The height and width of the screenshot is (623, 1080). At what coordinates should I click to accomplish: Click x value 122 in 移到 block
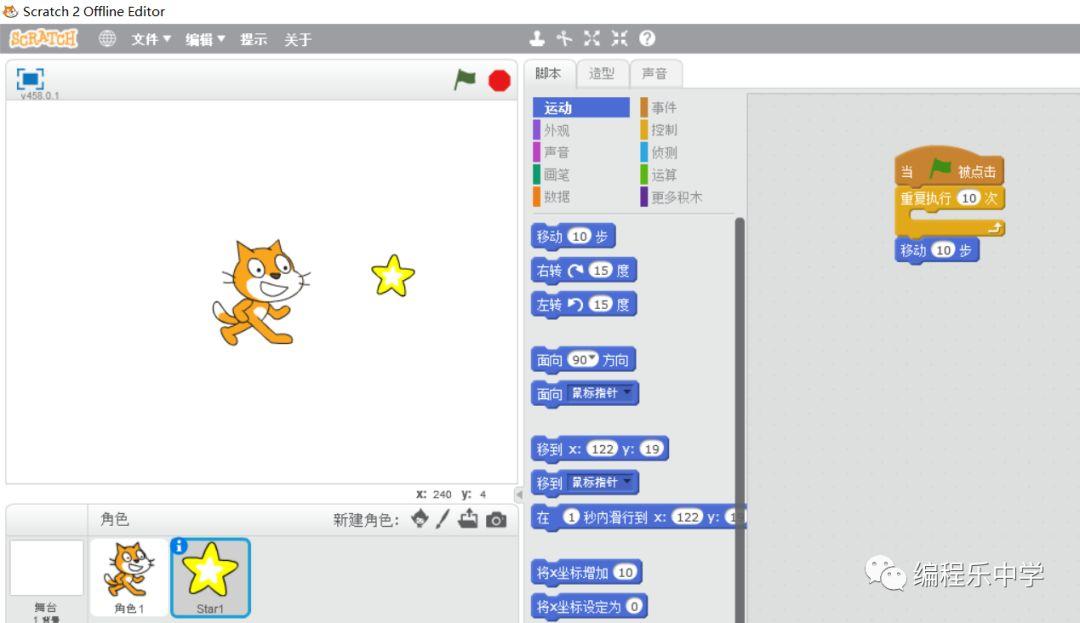coord(602,449)
